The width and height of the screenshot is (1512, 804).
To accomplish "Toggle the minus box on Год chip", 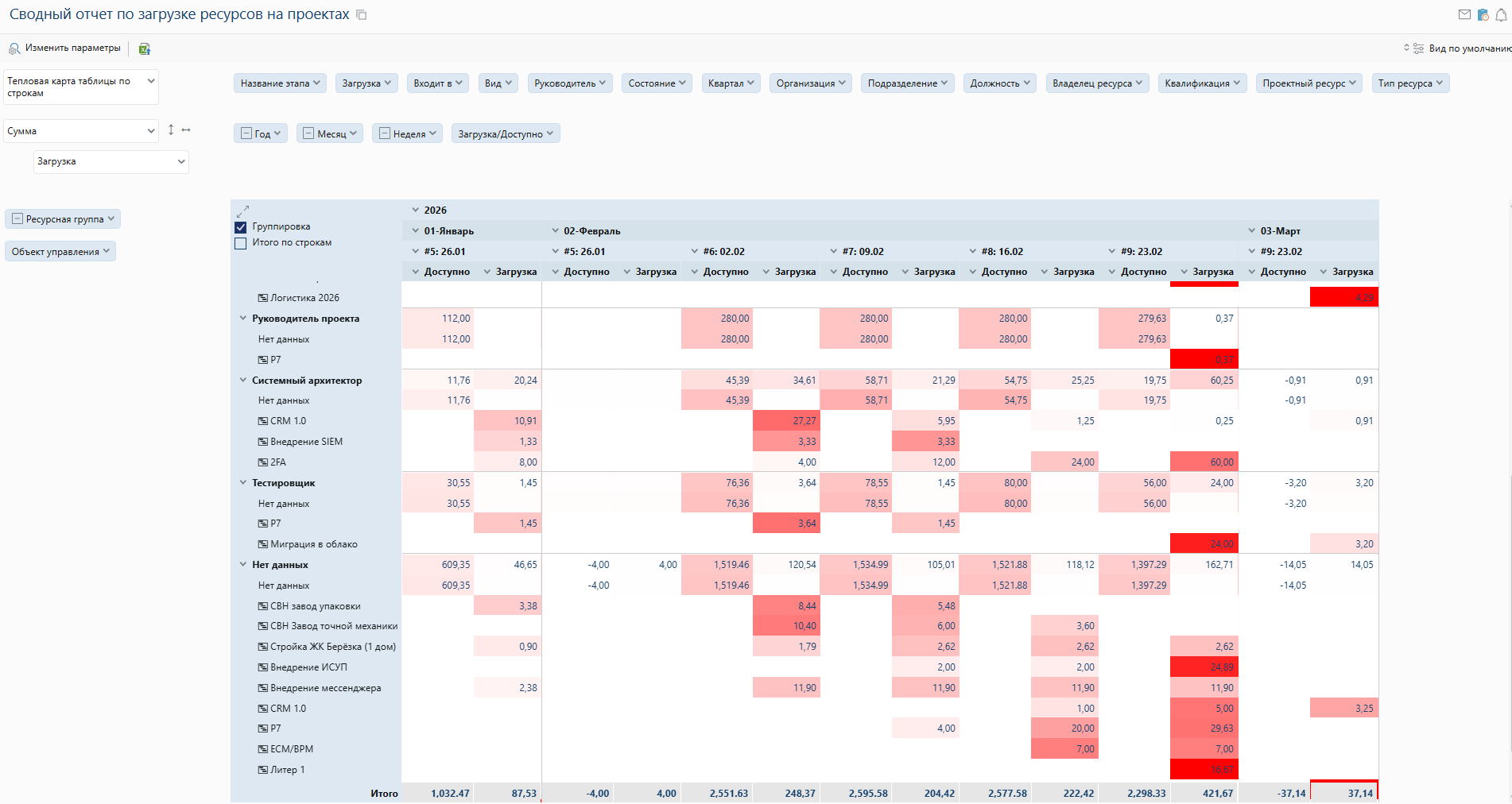I will (246, 133).
